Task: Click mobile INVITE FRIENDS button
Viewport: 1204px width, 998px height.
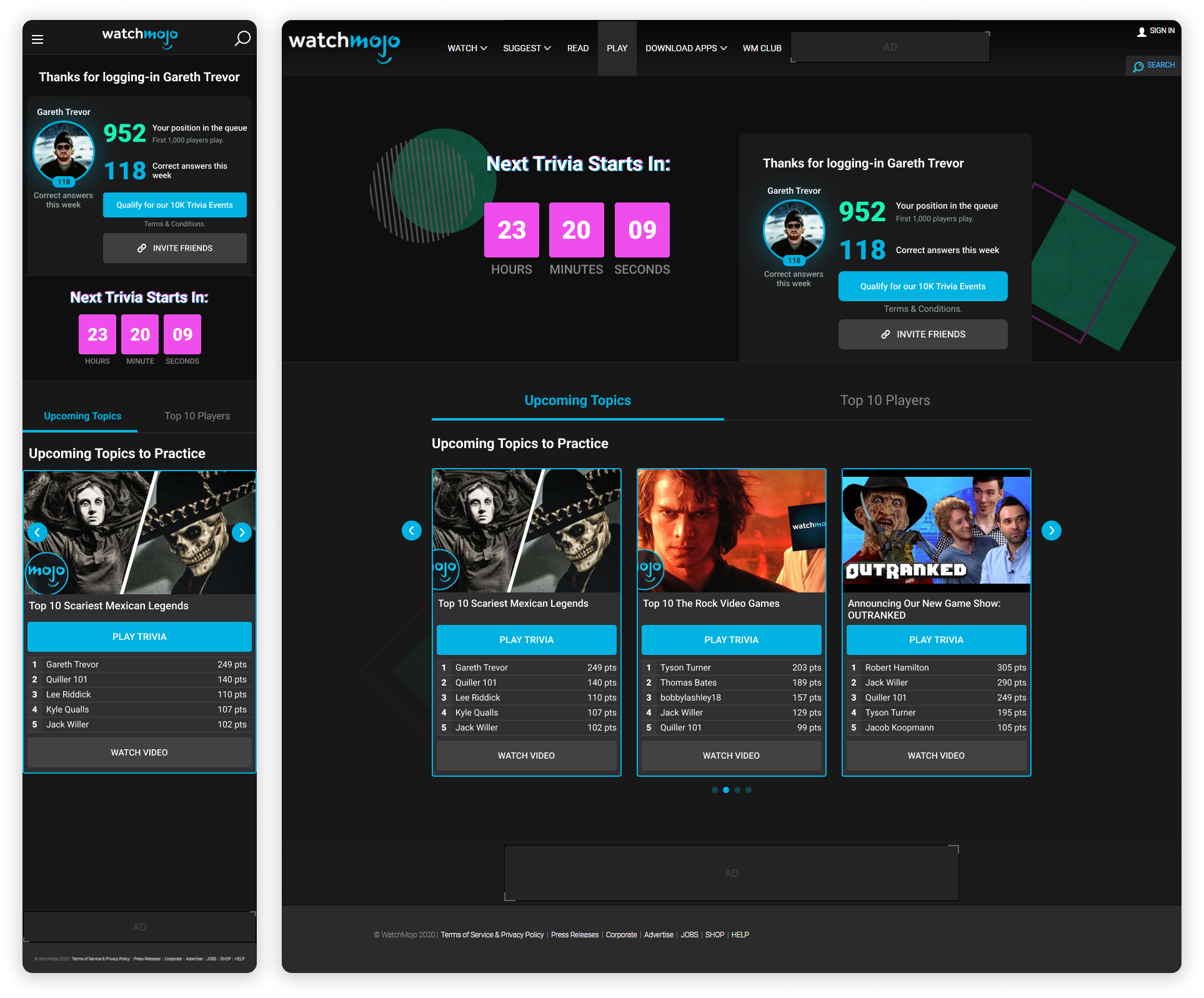Action: pos(175,248)
